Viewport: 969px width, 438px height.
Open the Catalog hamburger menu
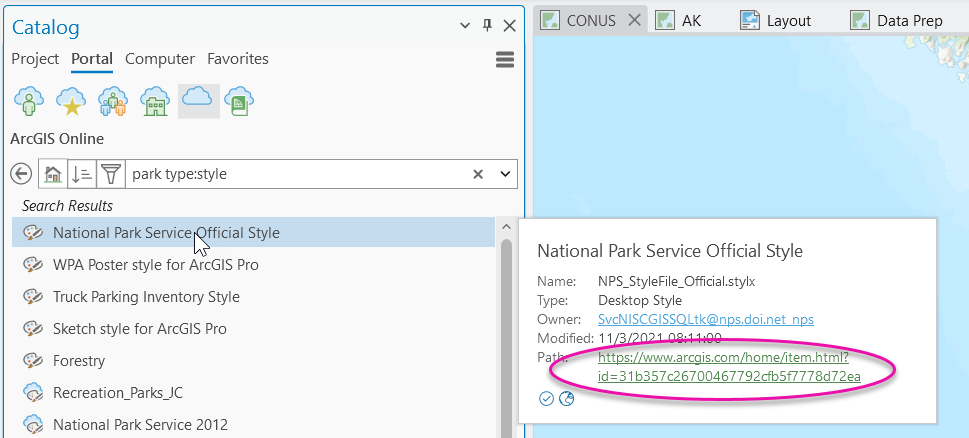point(505,60)
